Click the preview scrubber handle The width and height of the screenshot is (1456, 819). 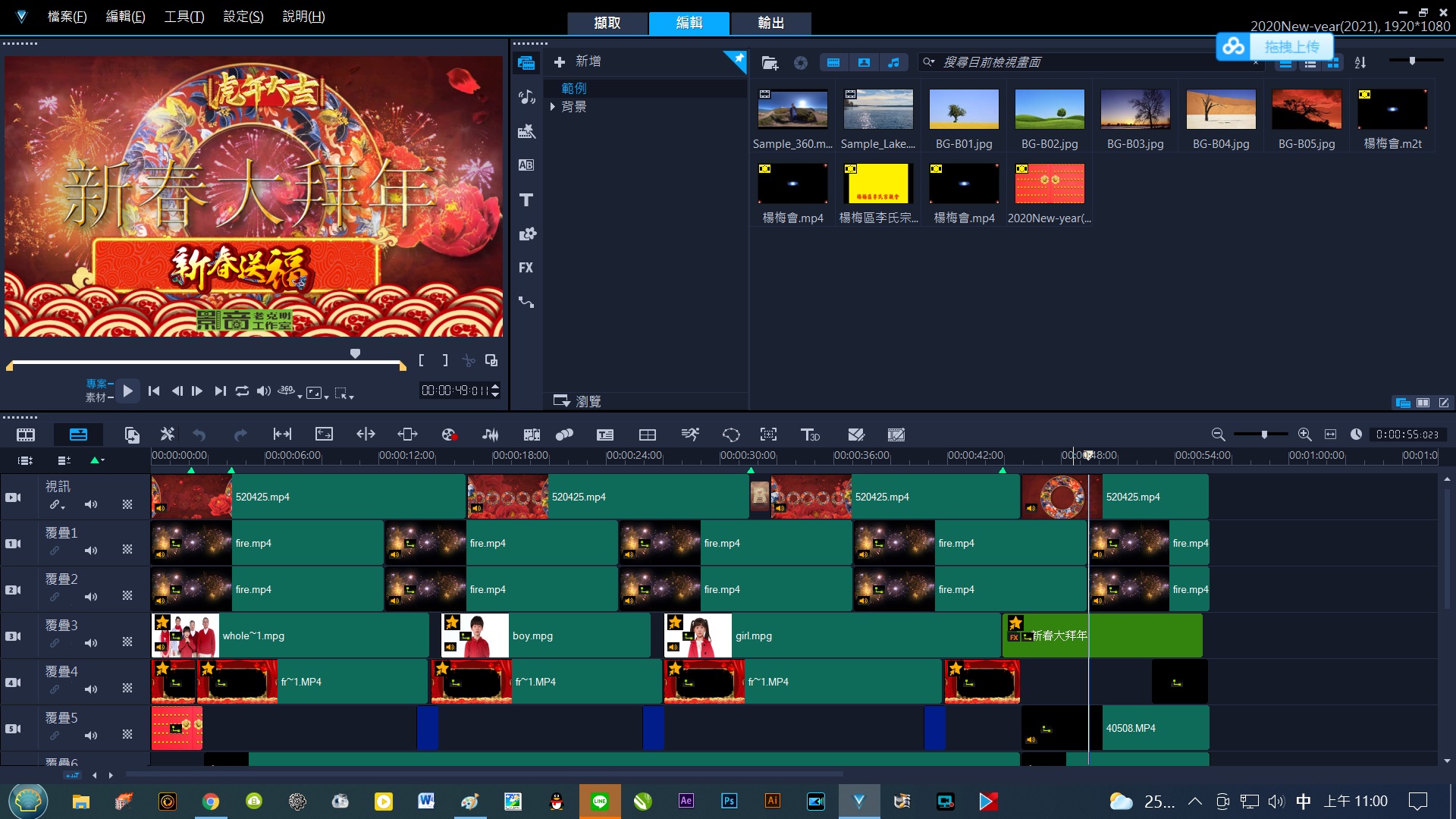pos(355,353)
